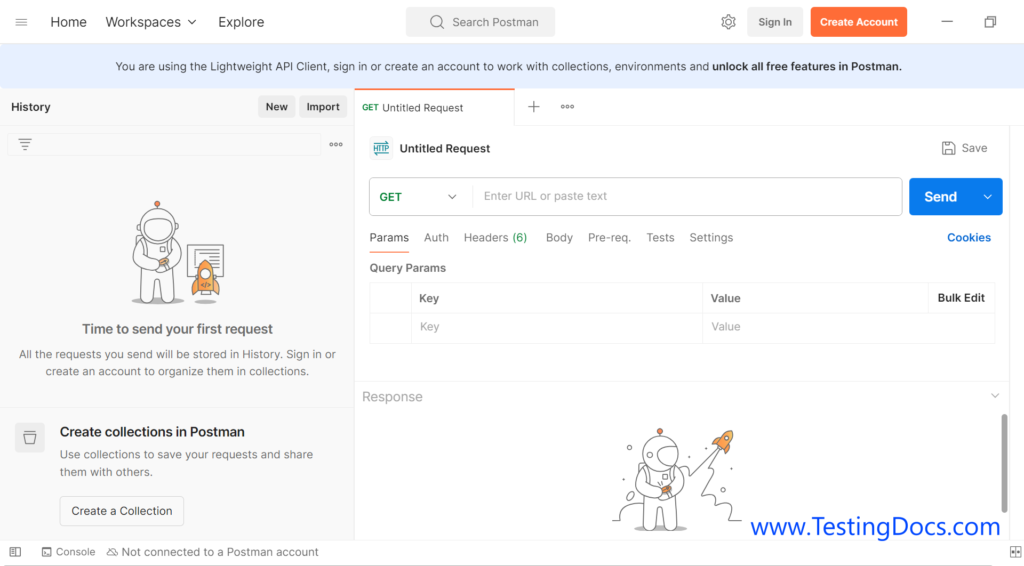1024x566 pixels.
Task: Toggle two-pane layout in bottom-right corner
Action: click(1015, 552)
